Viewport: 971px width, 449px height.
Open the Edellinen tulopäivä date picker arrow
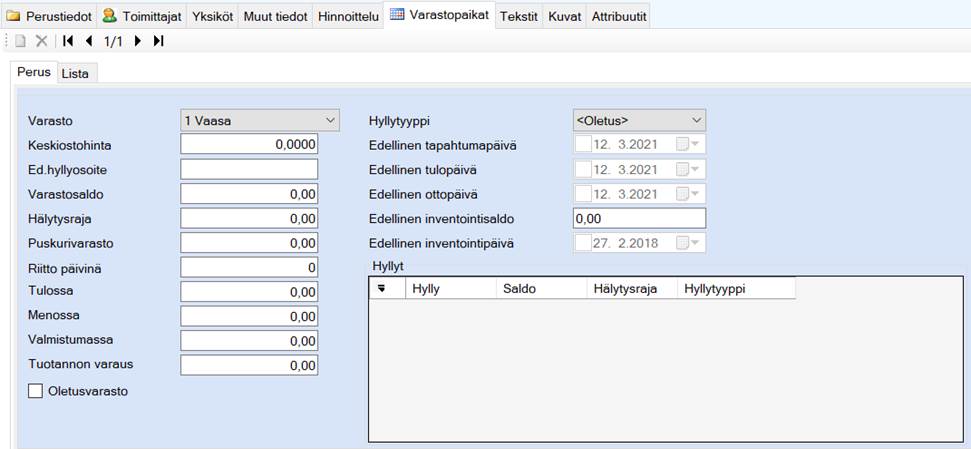click(696, 170)
